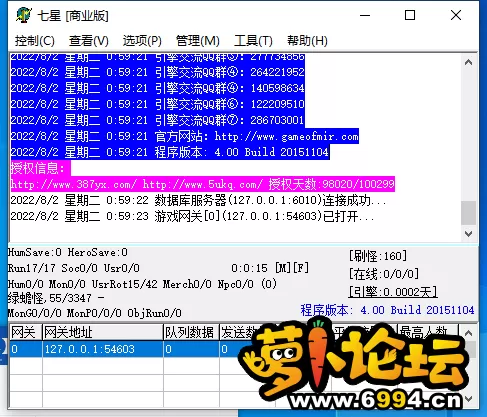This screenshot has height=417, width=487.
Task: Click the 队列数据 cell in the selected row
Action: pos(191,349)
